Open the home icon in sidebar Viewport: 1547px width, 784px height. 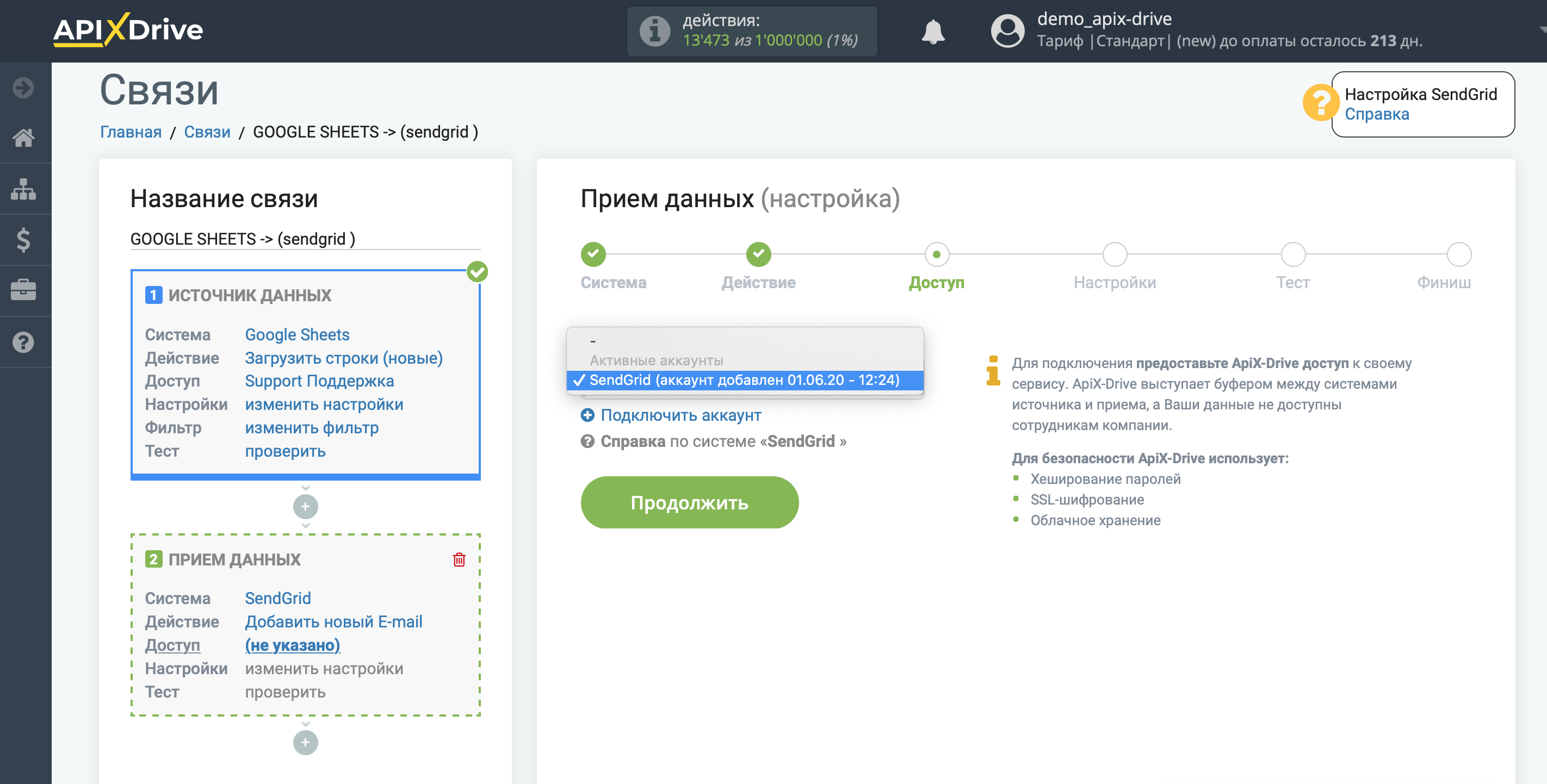23,138
